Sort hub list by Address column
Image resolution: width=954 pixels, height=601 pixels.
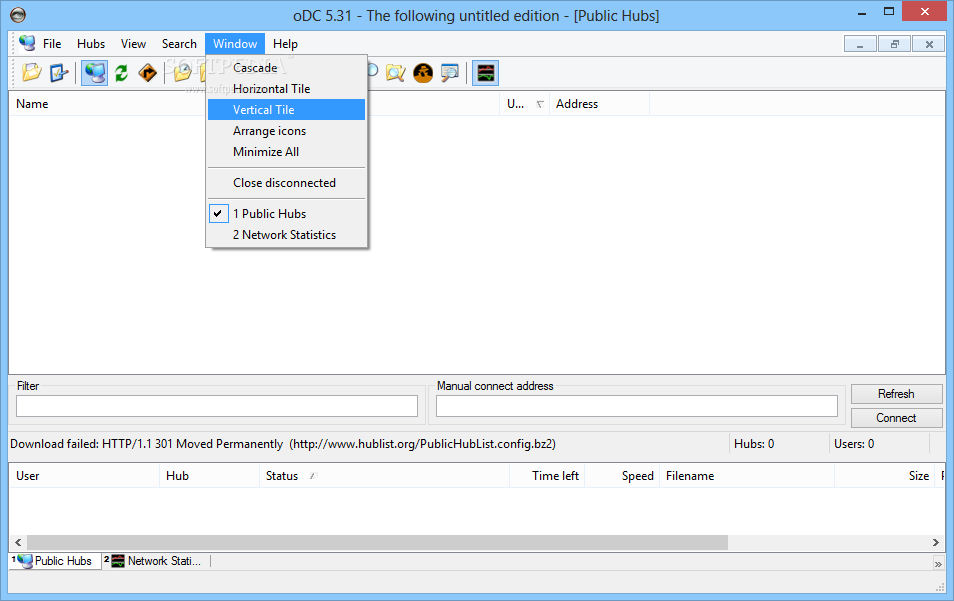click(x=599, y=104)
